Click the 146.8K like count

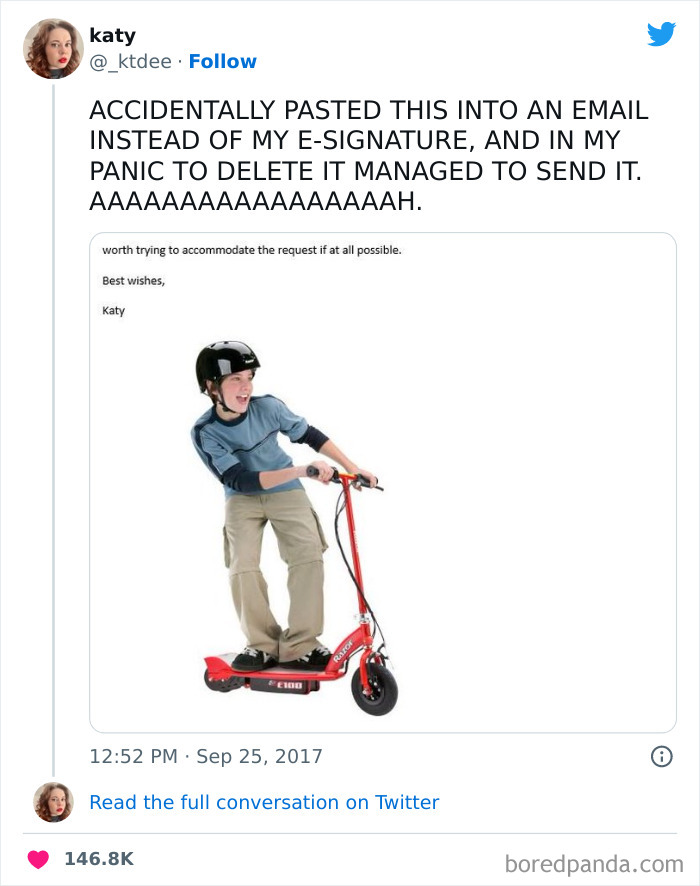tap(99, 858)
